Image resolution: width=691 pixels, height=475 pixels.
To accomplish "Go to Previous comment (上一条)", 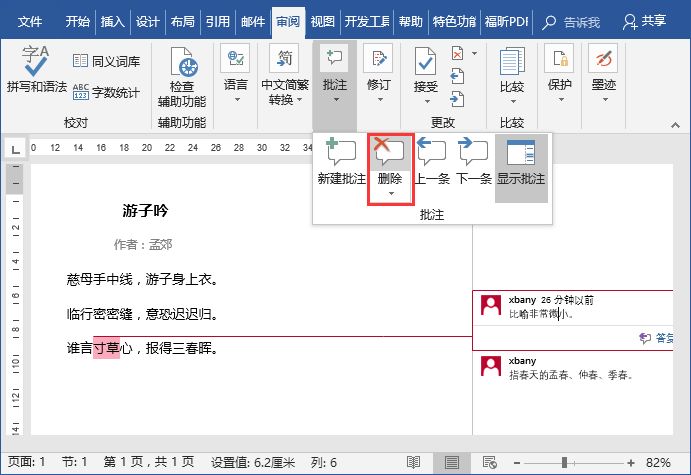I will click(x=432, y=161).
